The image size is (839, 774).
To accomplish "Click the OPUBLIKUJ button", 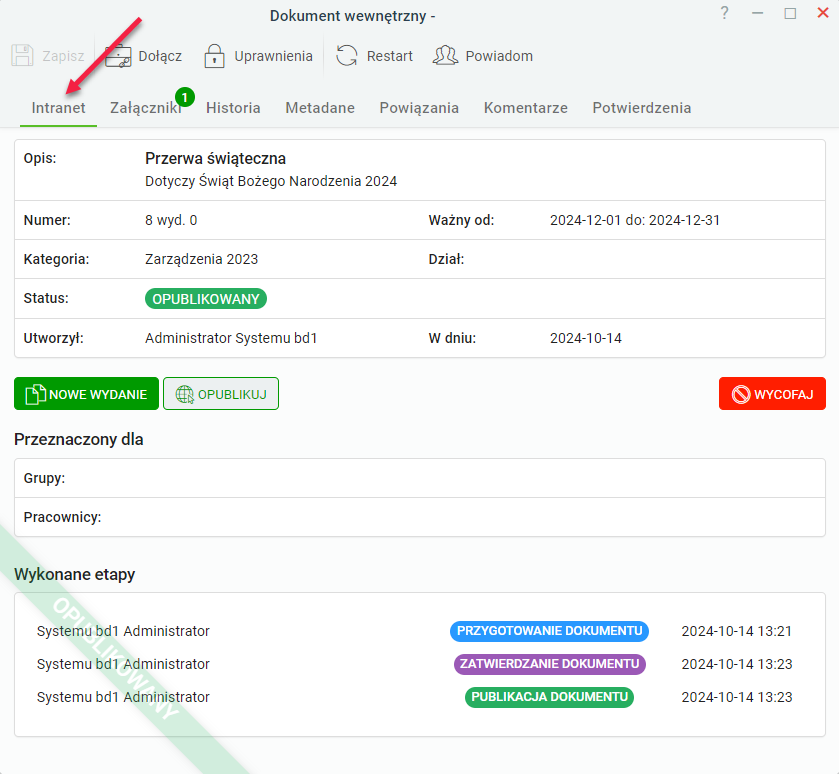I will click(x=221, y=394).
